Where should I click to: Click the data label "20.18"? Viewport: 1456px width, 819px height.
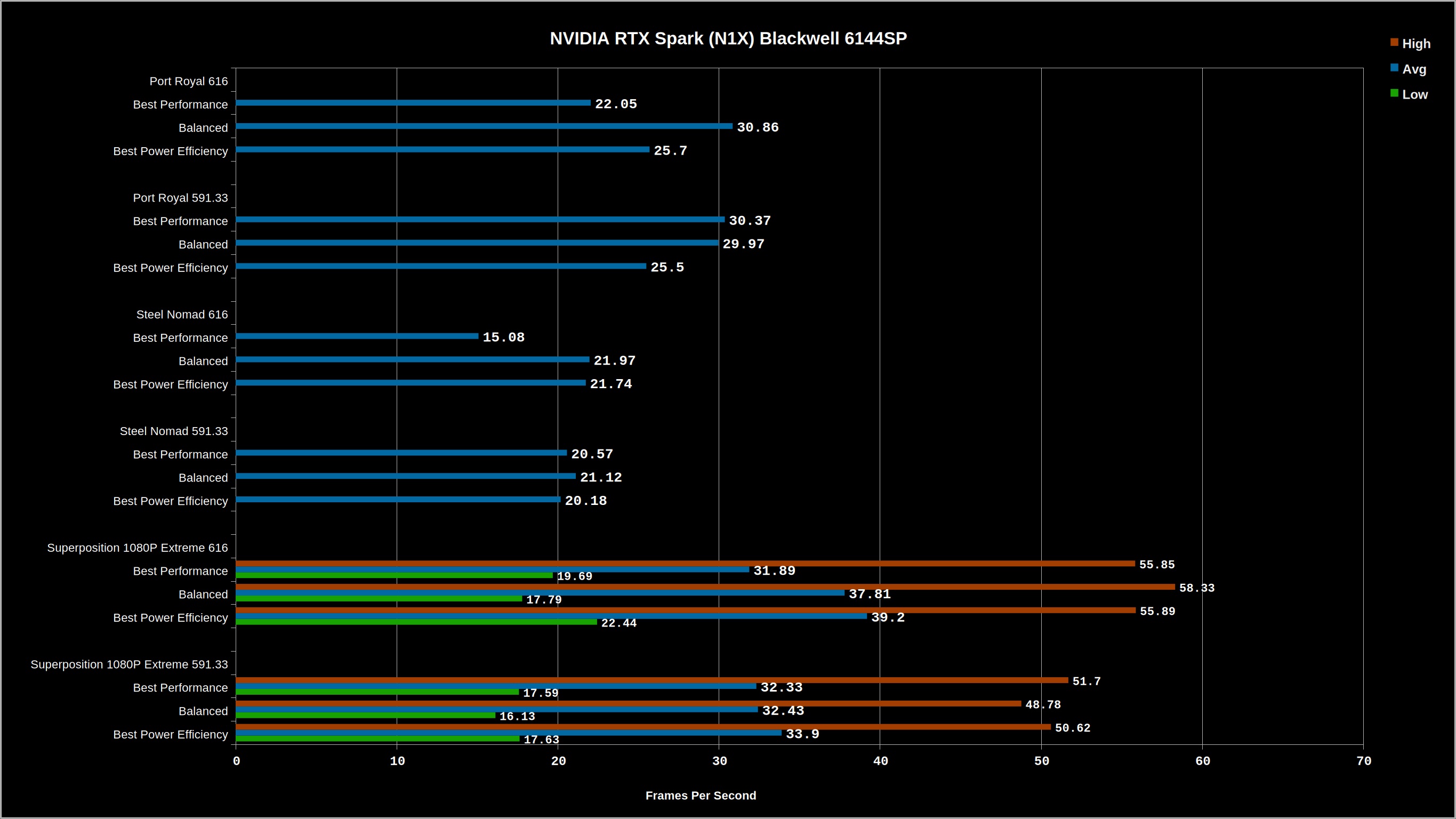(585, 501)
